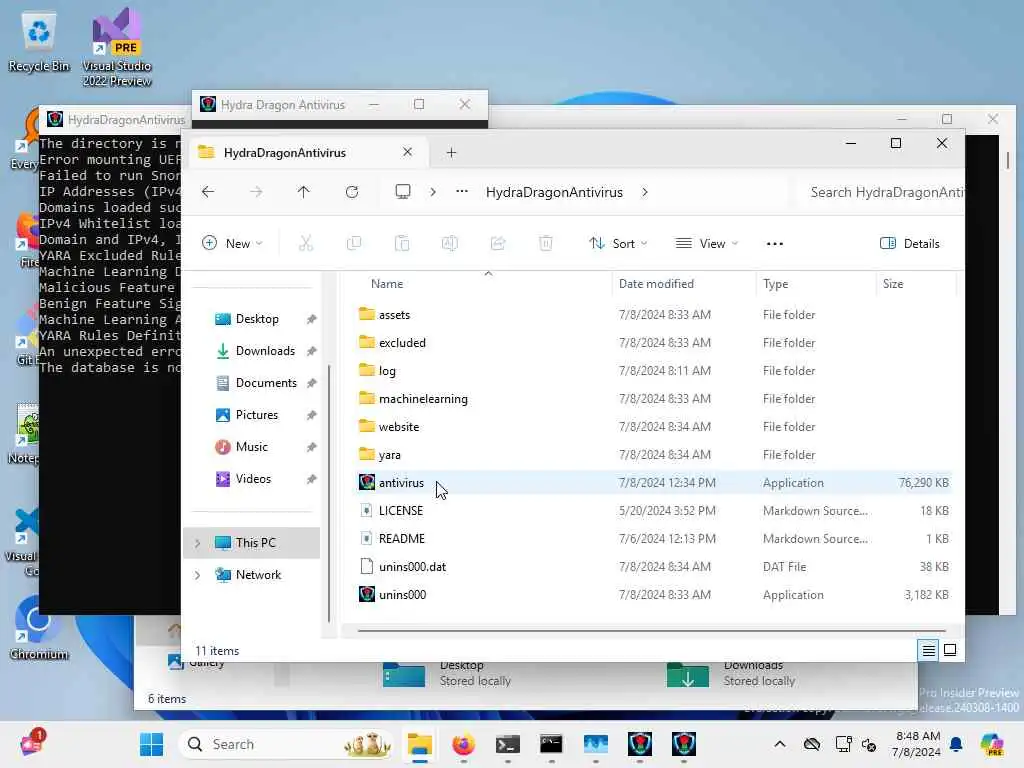The image size is (1024, 768).
Task: Add a new File Explorer tab
Action: coord(451,153)
